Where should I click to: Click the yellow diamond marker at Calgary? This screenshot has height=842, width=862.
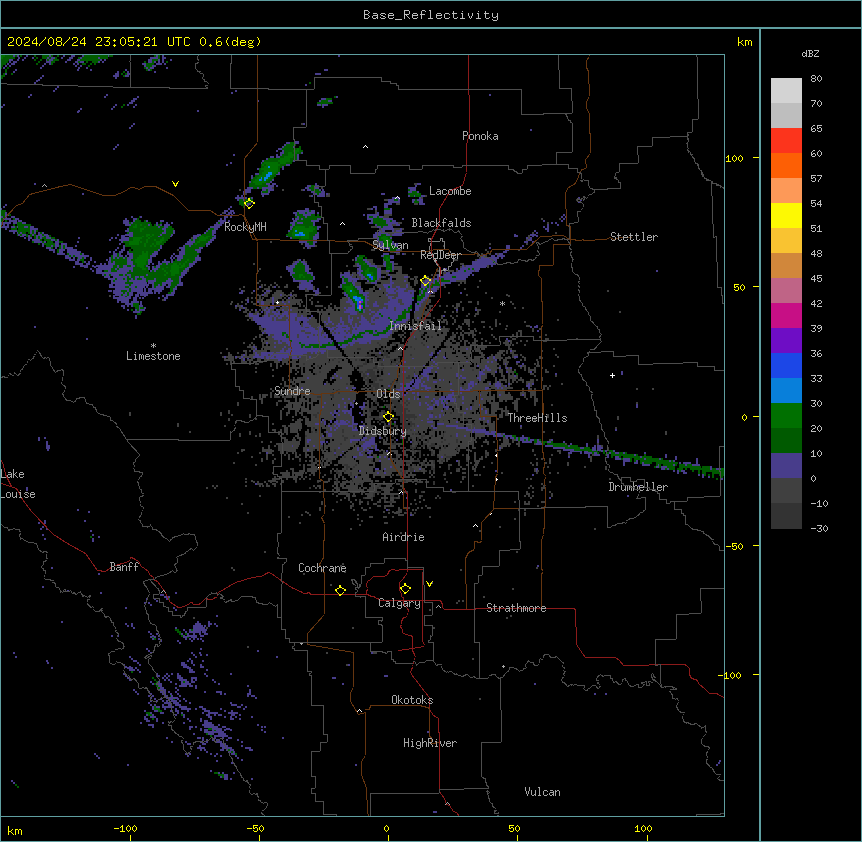click(405, 589)
